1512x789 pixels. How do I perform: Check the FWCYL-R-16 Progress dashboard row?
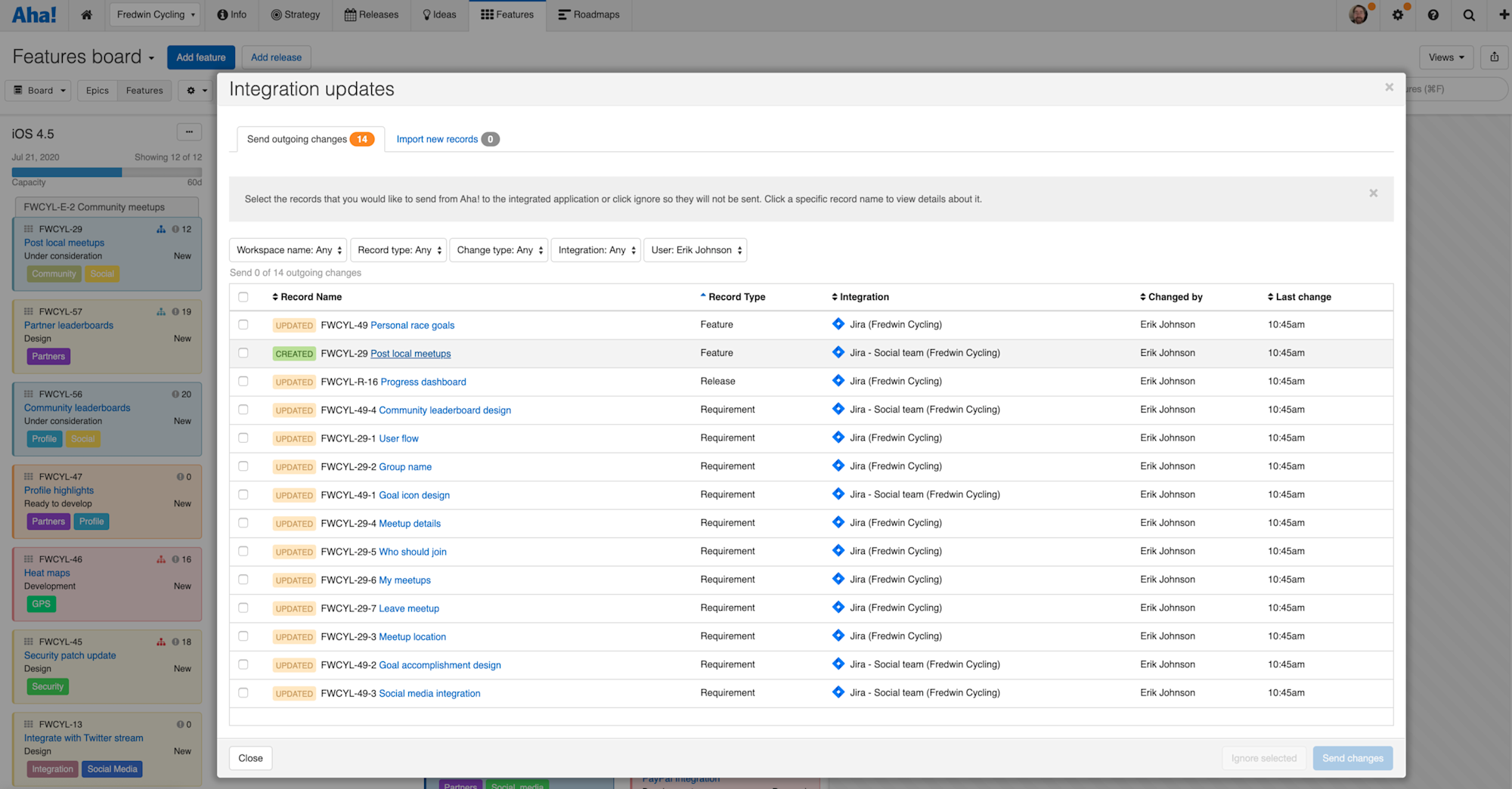click(243, 381)
